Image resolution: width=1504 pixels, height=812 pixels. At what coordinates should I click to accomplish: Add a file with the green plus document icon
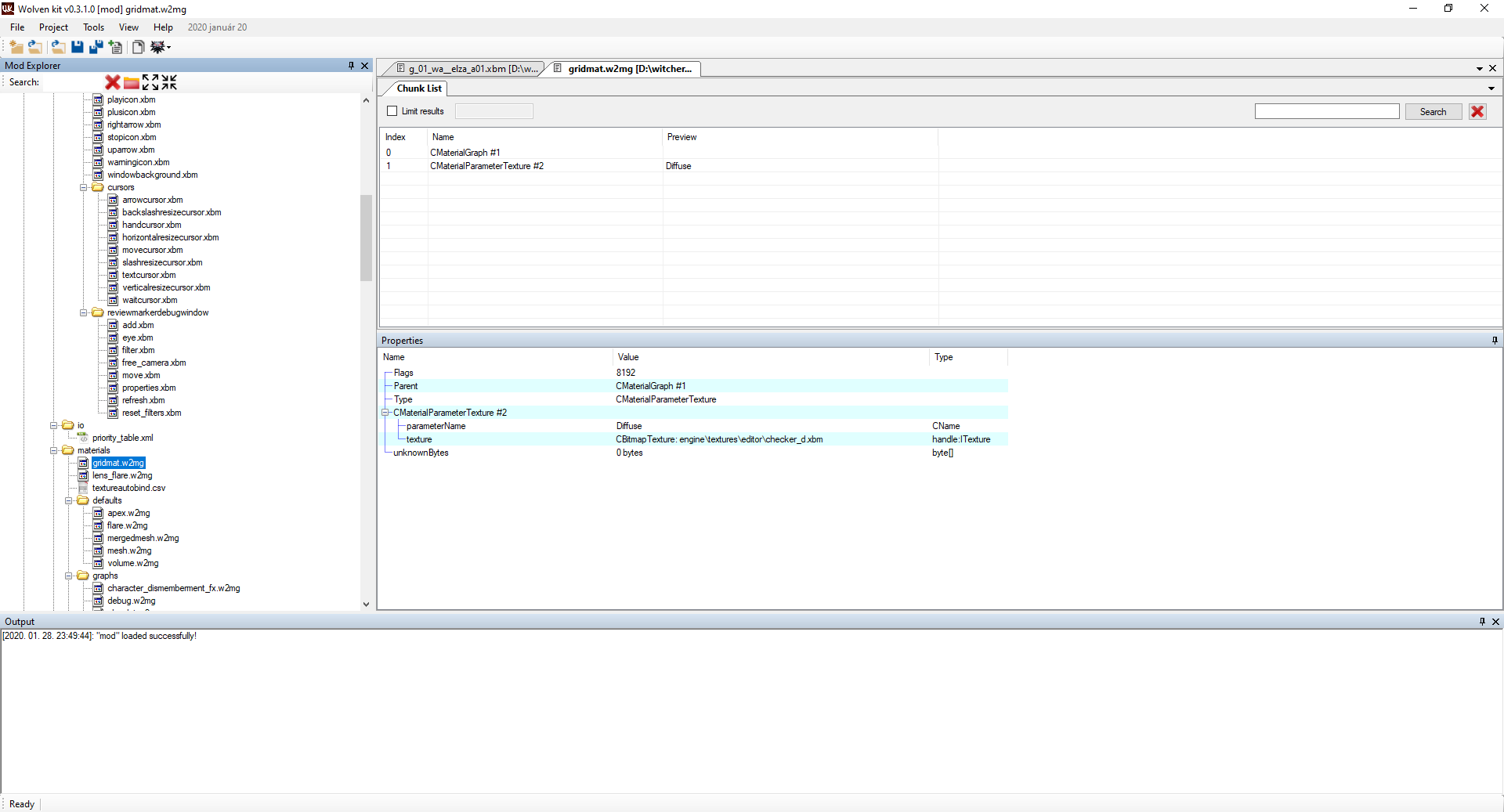[x=115, y=47]
